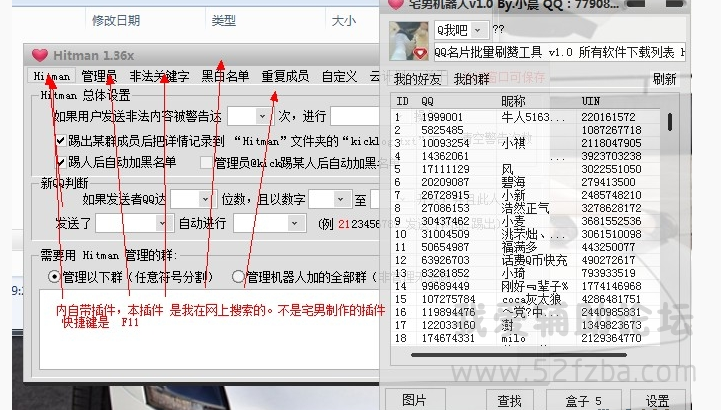Screen dimensions: 721x410
Task: Select 管理机器人加的全部群 radio option
Action: (x=238, y=276)
